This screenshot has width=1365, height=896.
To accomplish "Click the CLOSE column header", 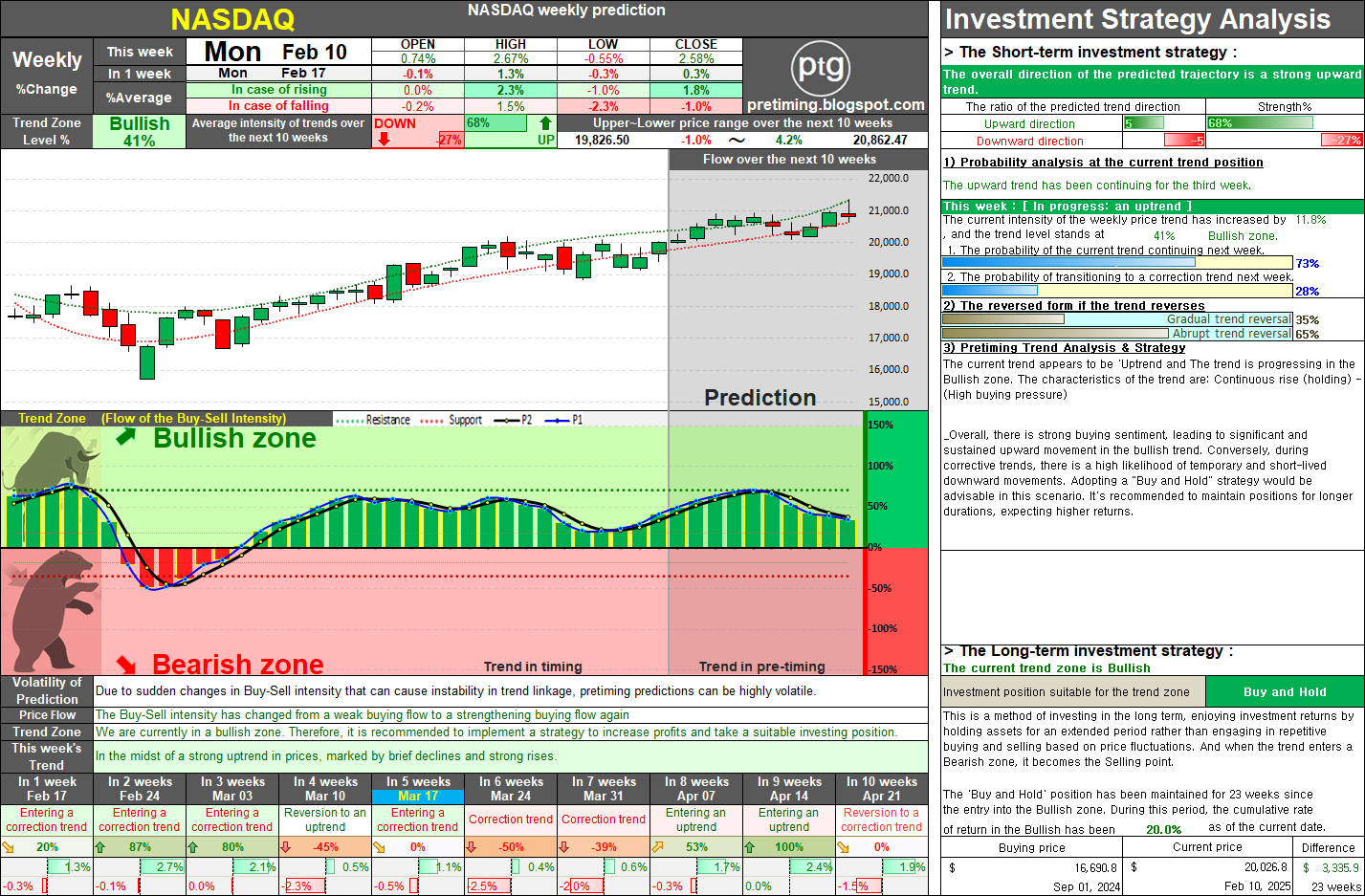I will 696,44.
